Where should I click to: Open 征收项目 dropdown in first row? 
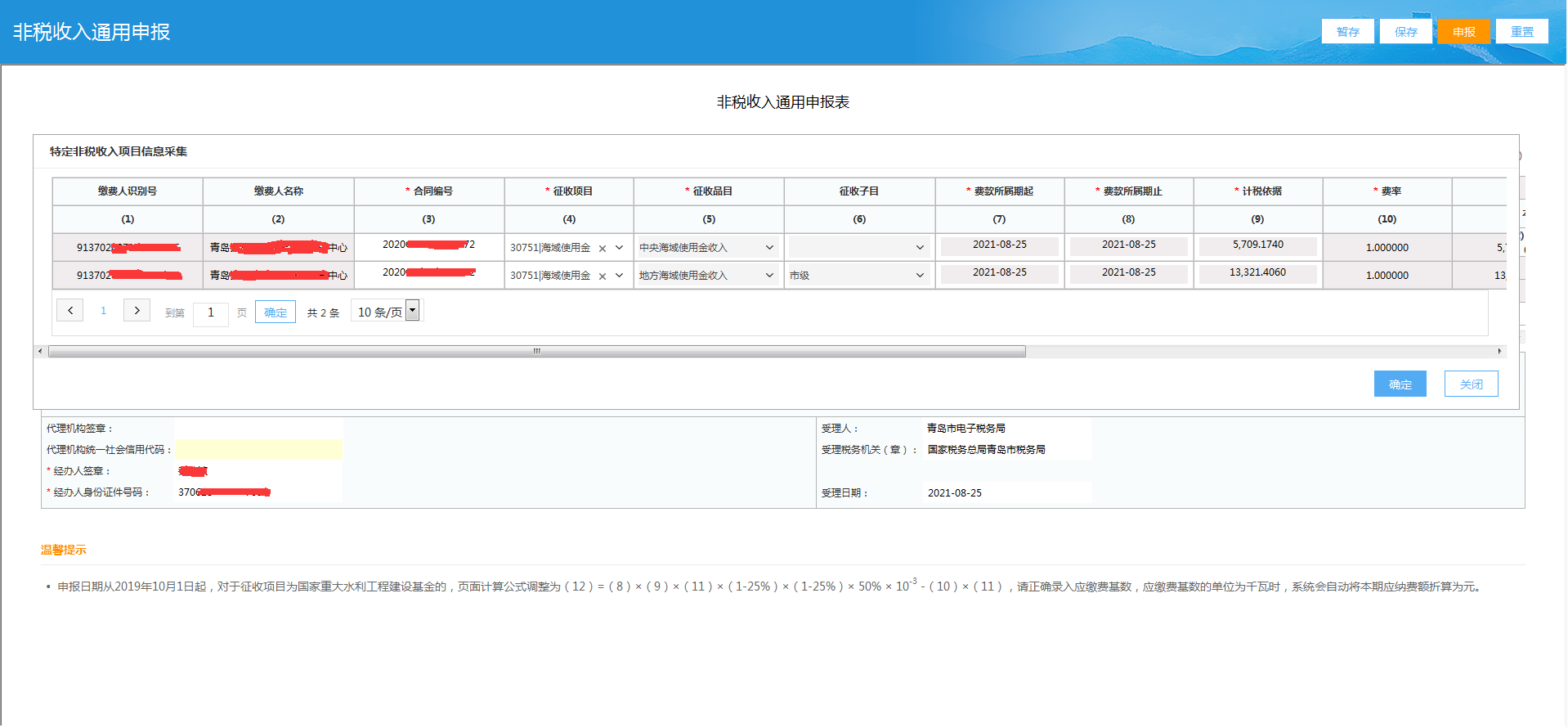coord(619,248)
